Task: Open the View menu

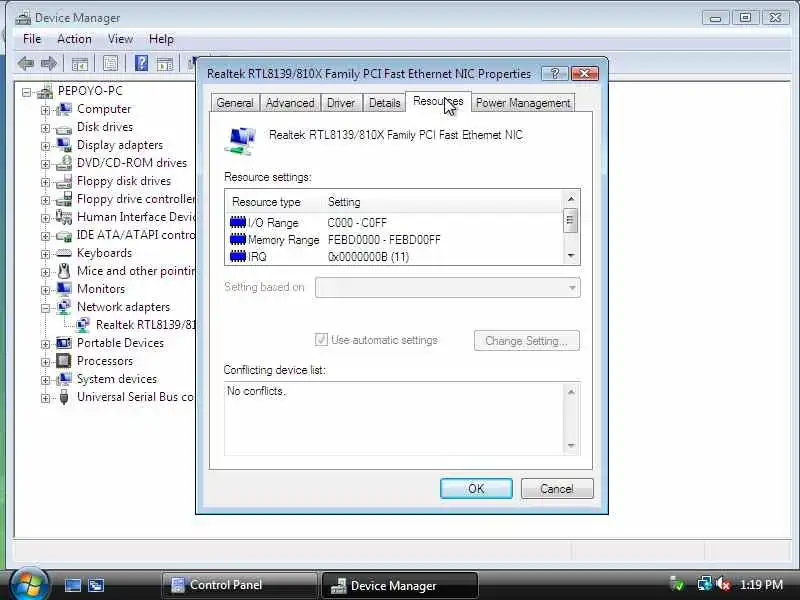Action: tap(120, 39)
